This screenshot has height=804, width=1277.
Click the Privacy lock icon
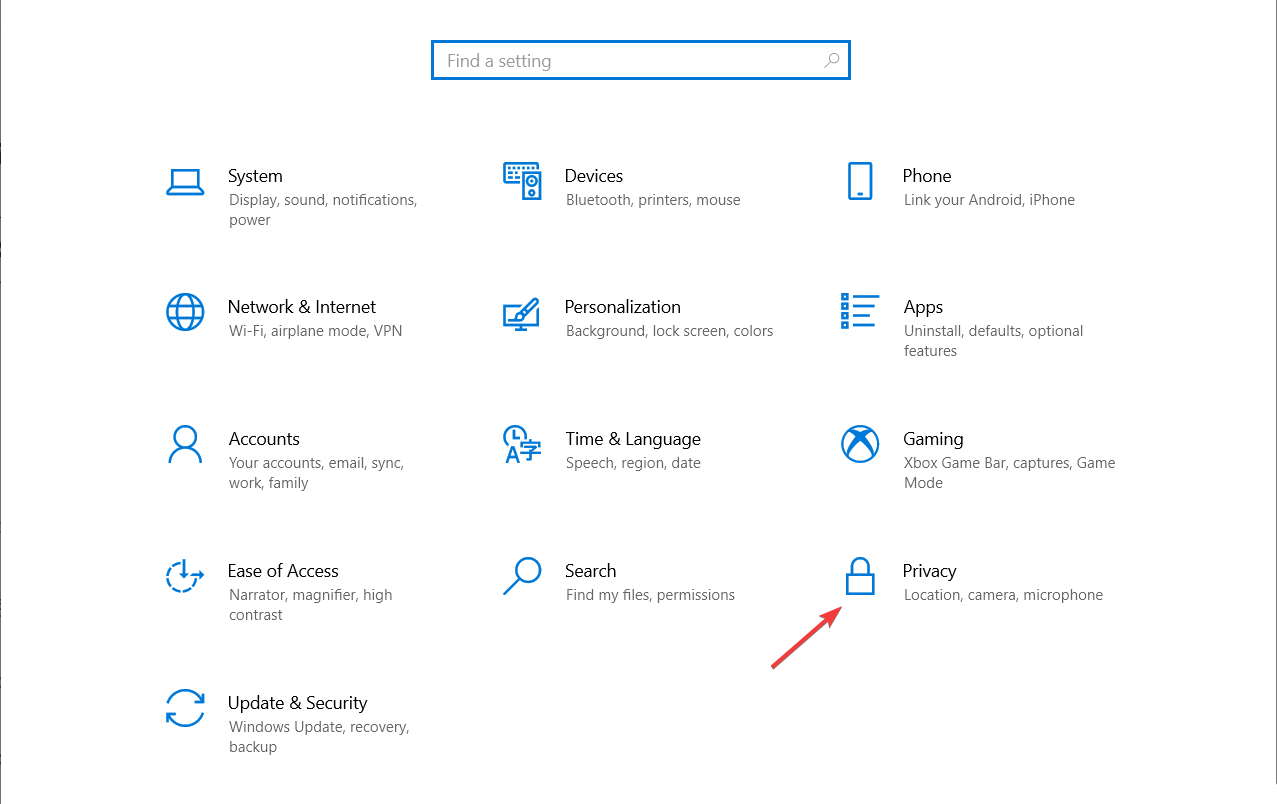(860, 577)
